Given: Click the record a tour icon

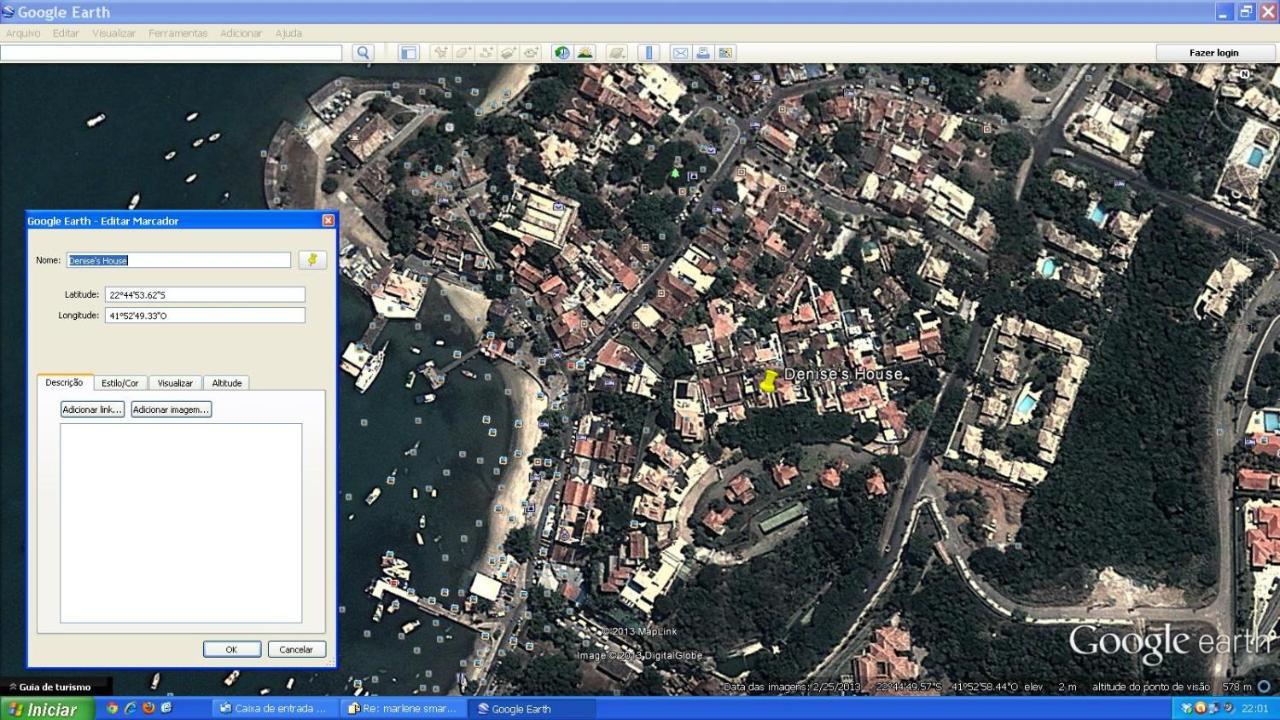Looking at the screenshot, I should pyautogui.click(x=531, y=53).
